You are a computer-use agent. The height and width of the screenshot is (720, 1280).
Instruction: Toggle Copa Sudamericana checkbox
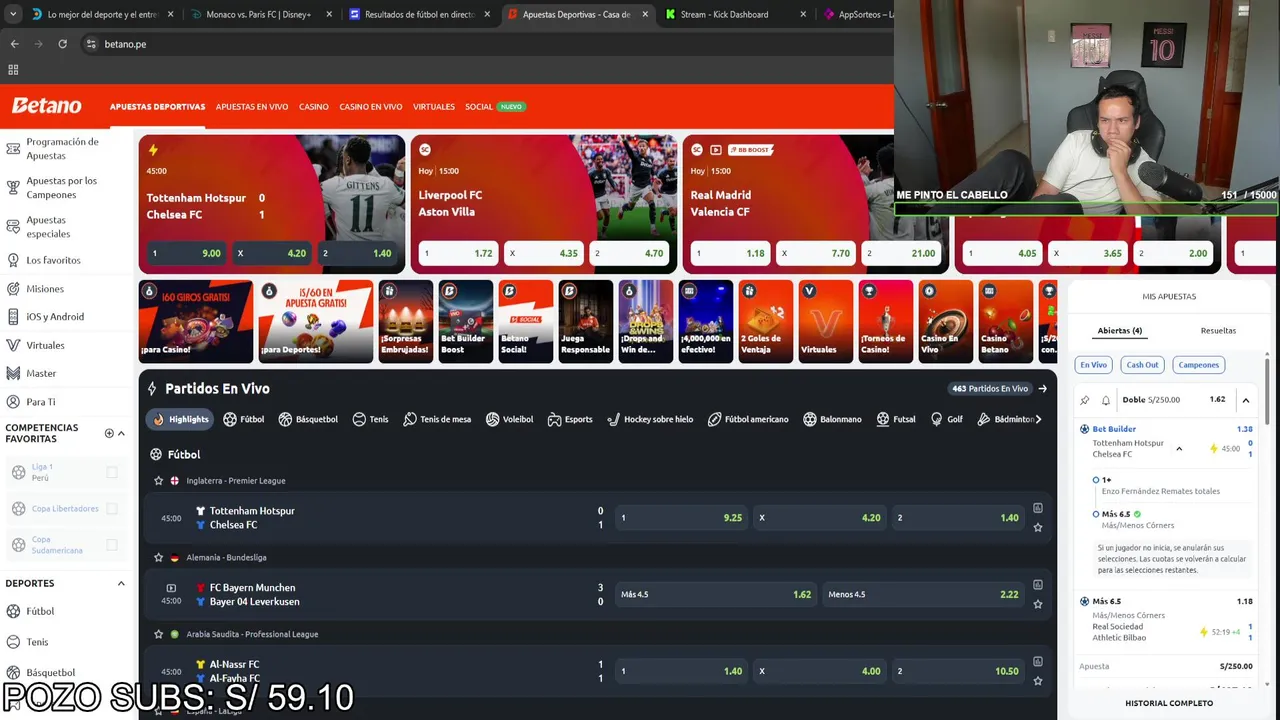tap(111, 545)
